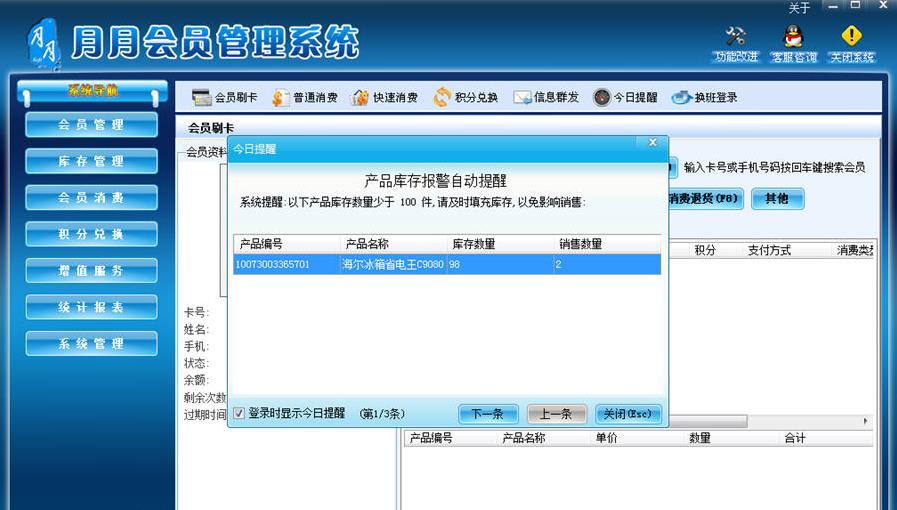
Task: Open 积分兑换 in the top toolbar
Action: (x=465, y=98)
